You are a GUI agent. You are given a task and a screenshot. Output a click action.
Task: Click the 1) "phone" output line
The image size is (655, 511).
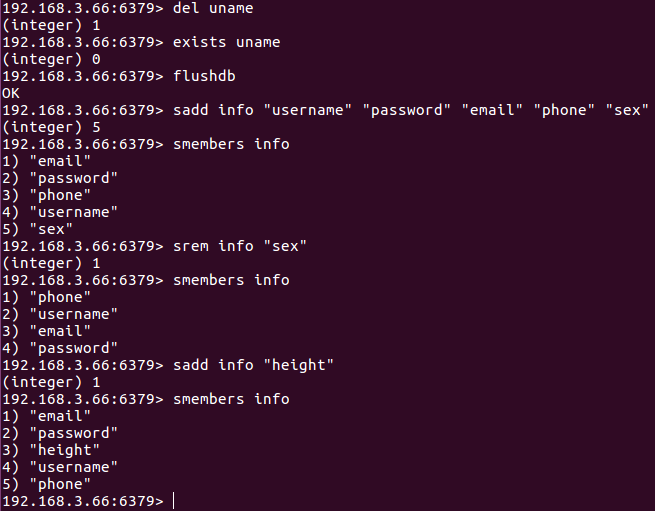point(46,297)
